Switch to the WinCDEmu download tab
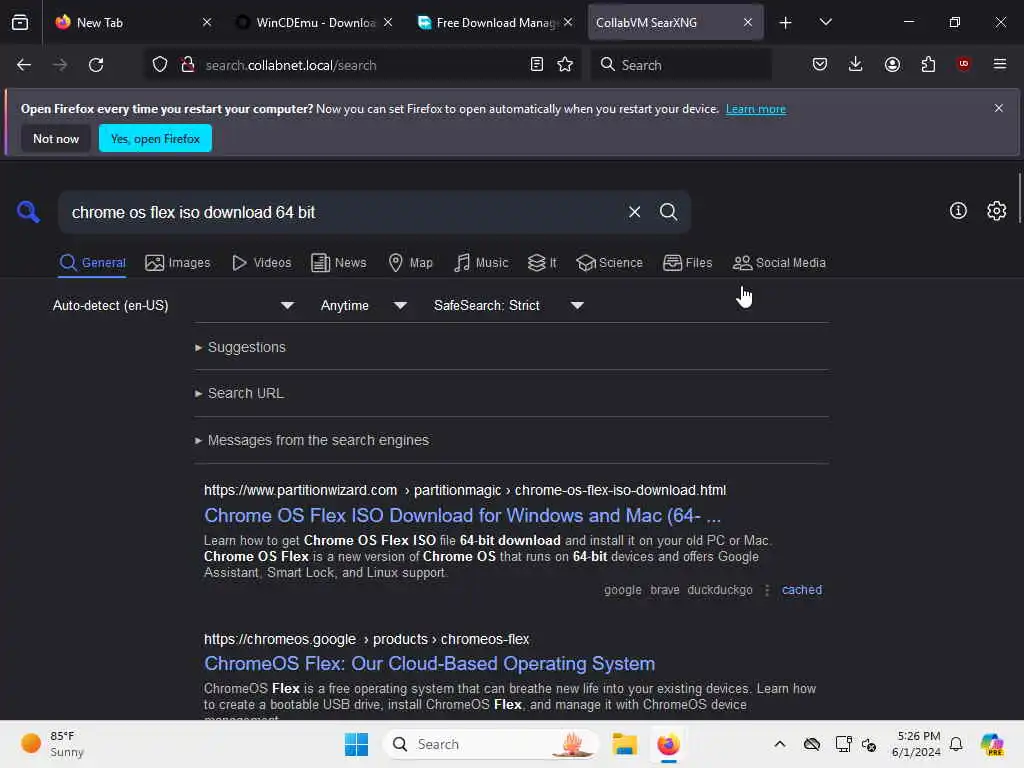The height and width of the screenshot is (768, 1024). [x=315, y=22]
